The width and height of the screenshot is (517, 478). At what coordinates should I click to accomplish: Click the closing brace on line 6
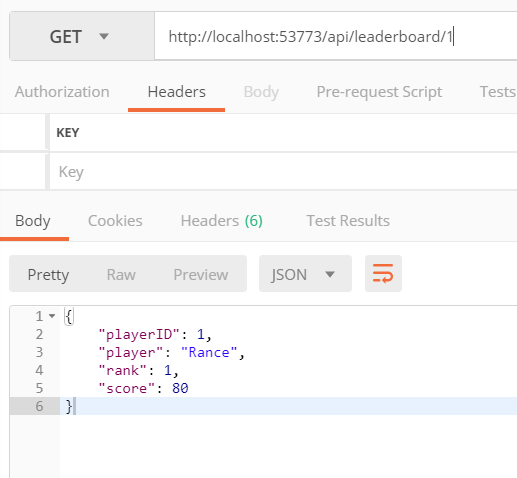(x=69, y=406)
